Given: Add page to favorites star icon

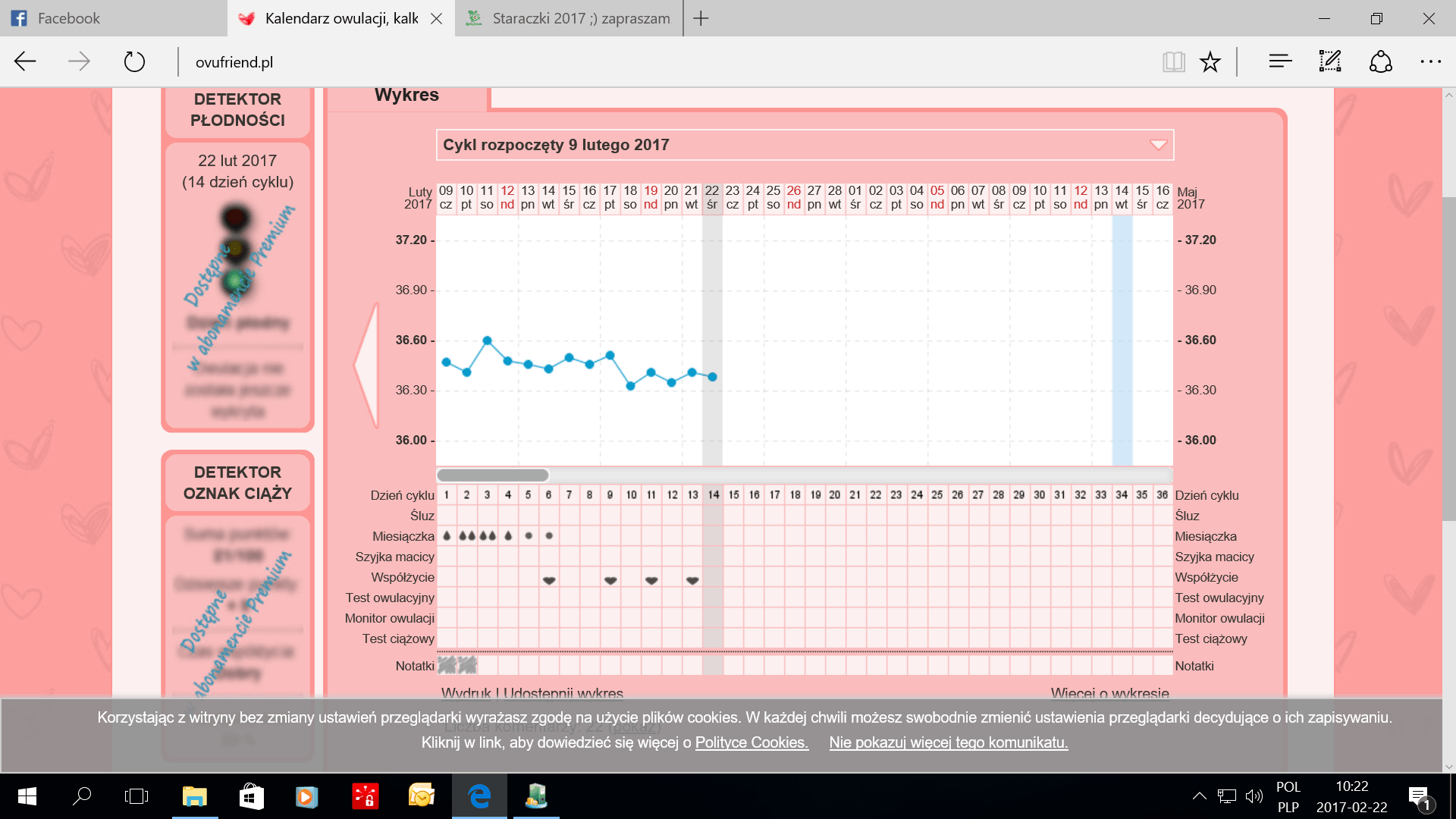Looking at the screenshot, I should click(x=1210, y=61).
